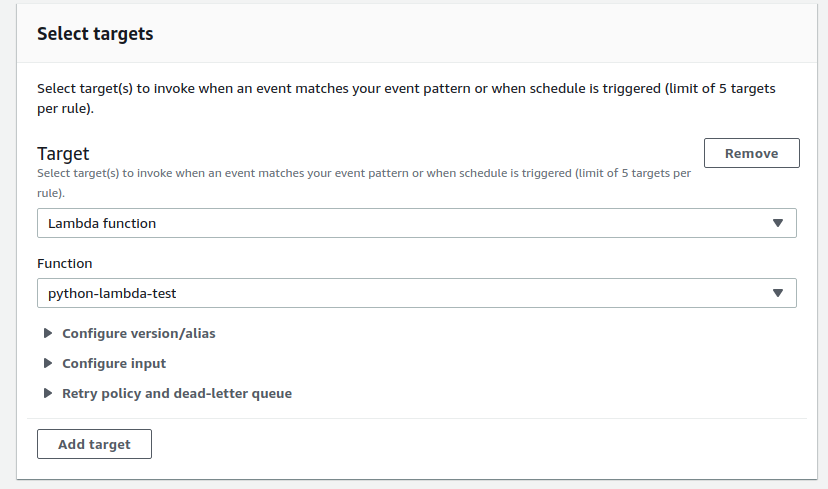
Task: Expand Retry policy and dead-letter queue
Action: coord(176,393)
